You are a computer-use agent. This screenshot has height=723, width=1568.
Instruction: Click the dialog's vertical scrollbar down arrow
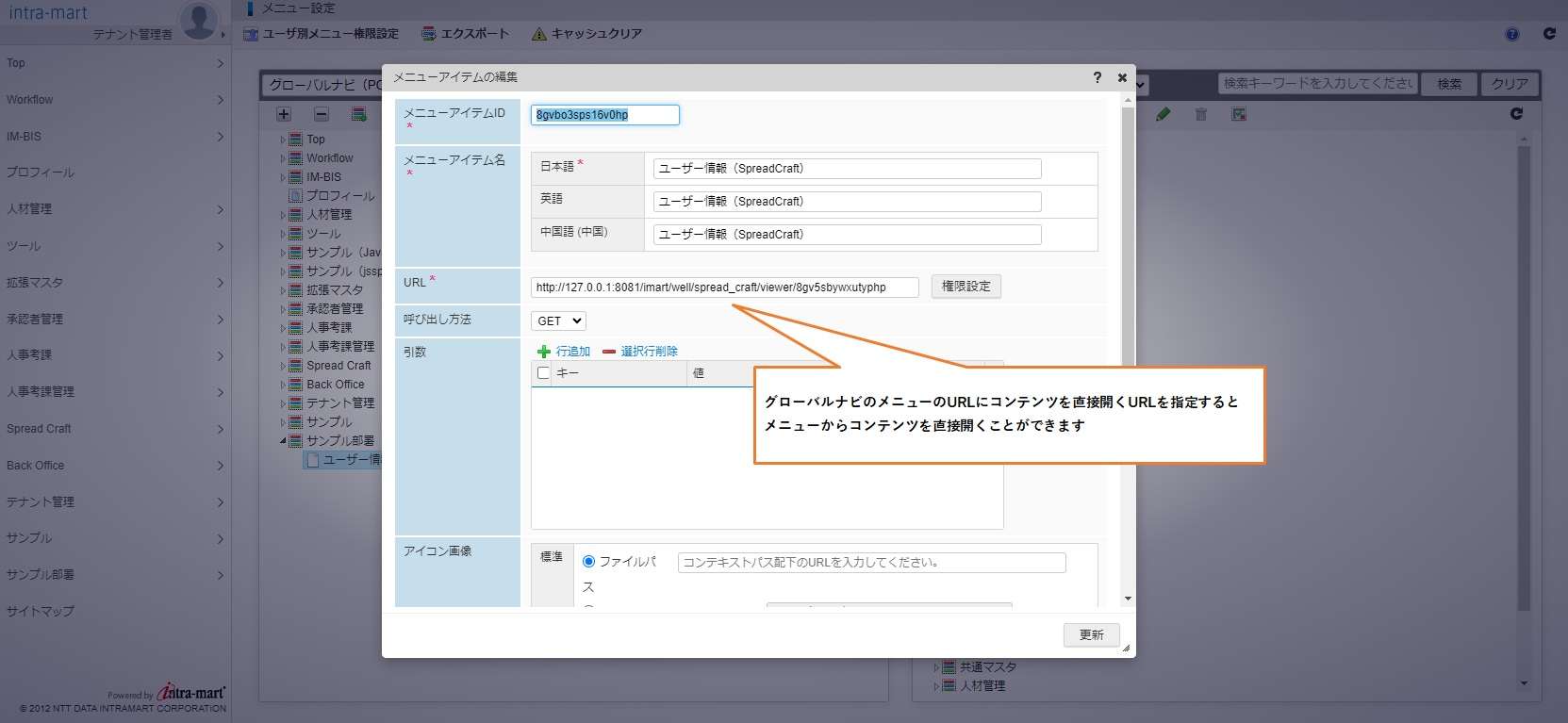tap(1128, 599)
